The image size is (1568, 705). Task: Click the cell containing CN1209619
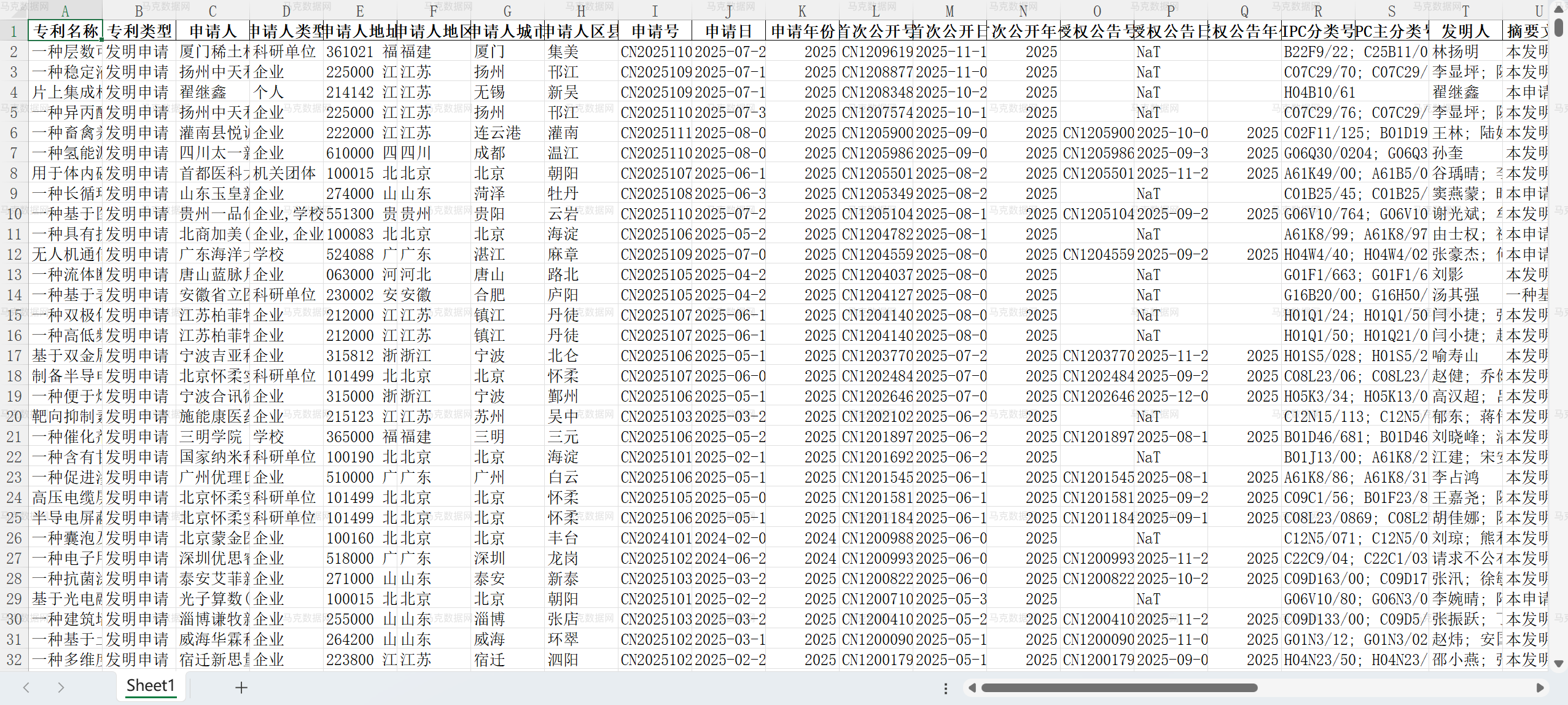(876, 52)
